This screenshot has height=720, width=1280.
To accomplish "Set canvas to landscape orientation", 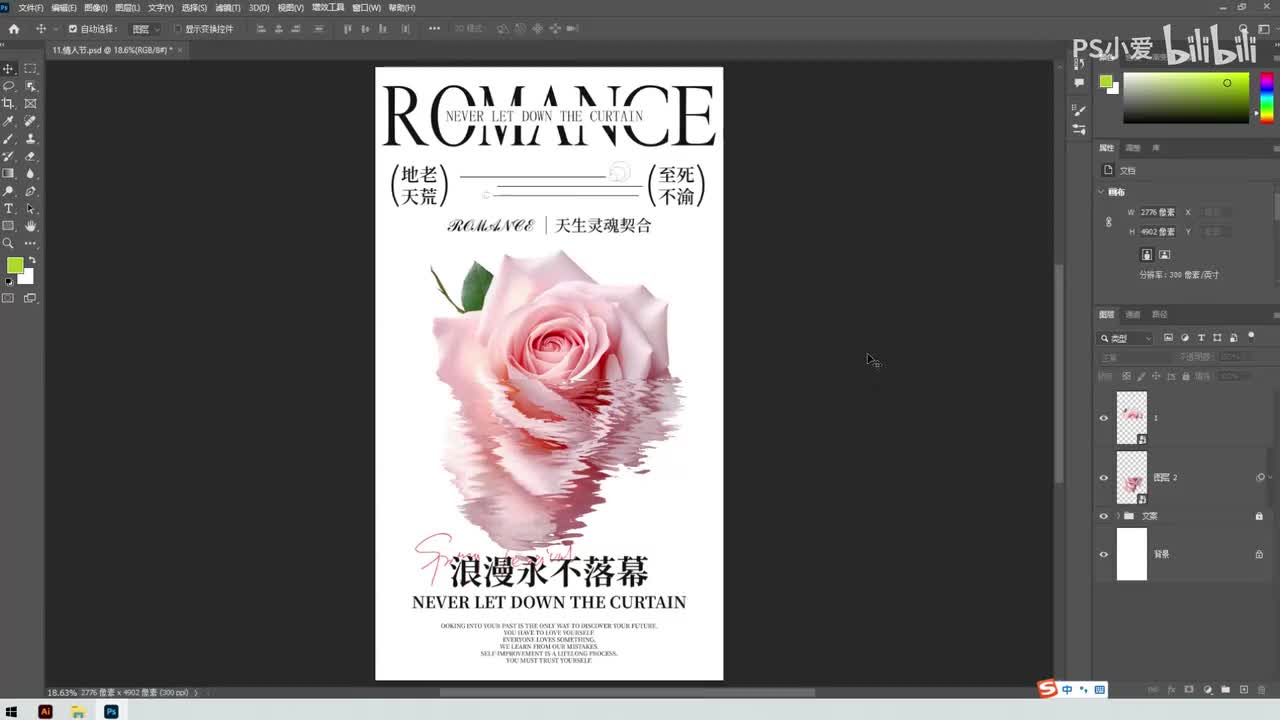I will pyautogui.click(x=1164, y=255).
